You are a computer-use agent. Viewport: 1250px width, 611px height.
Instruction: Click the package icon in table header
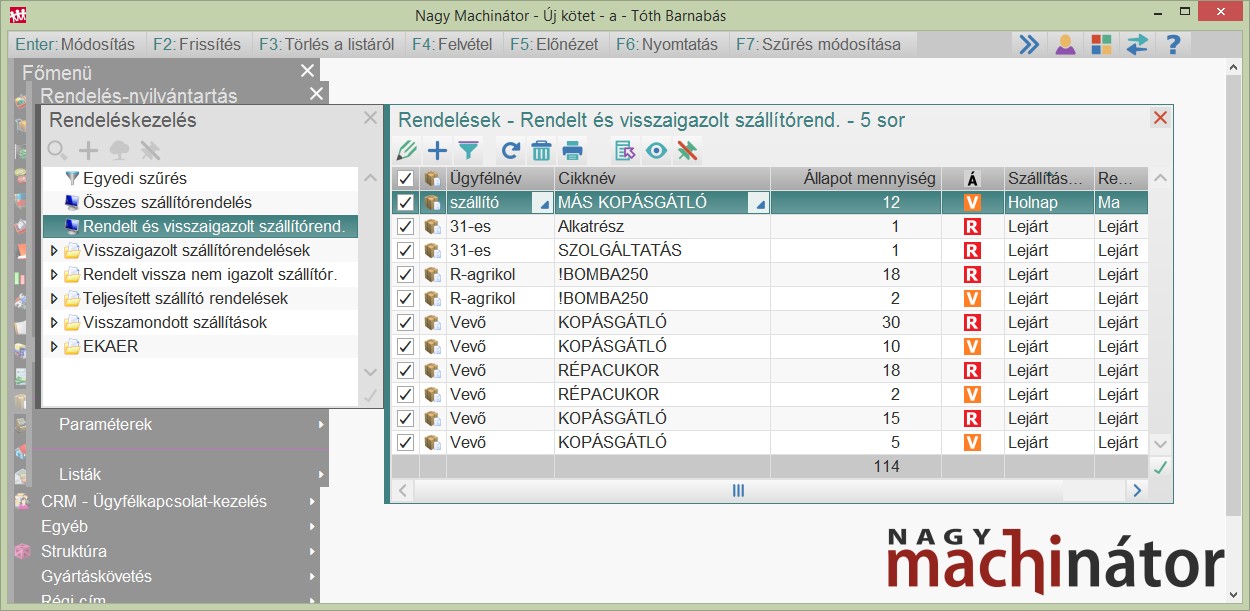(433, 179)
